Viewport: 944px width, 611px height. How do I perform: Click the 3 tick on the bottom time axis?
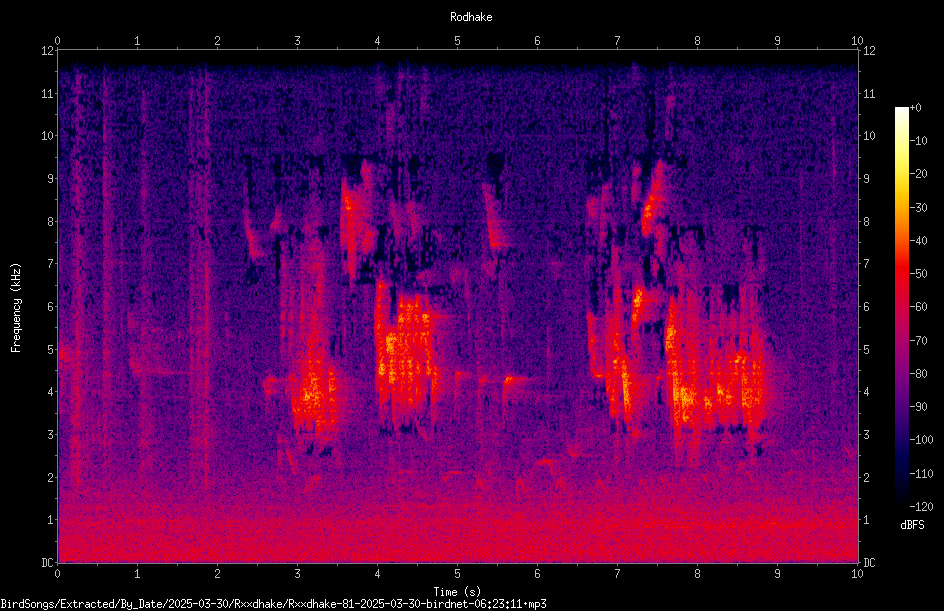click(x=297, y=574)
